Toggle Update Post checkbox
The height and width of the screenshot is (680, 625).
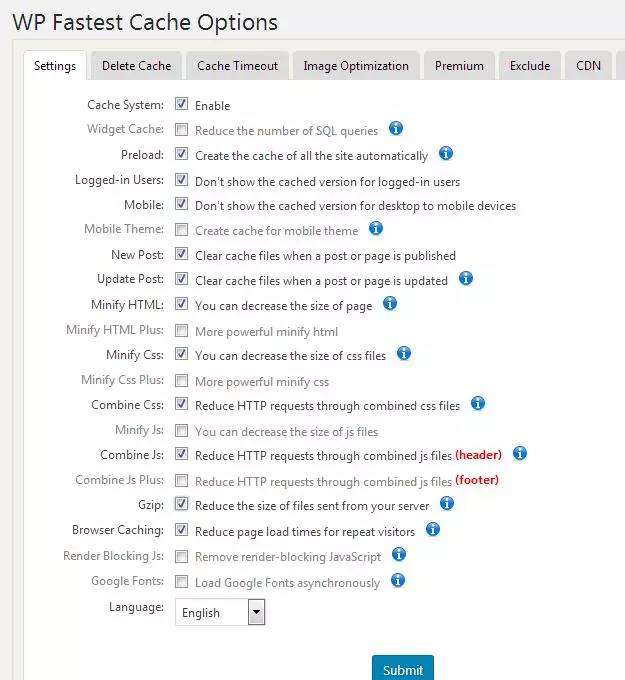[181, 279]
